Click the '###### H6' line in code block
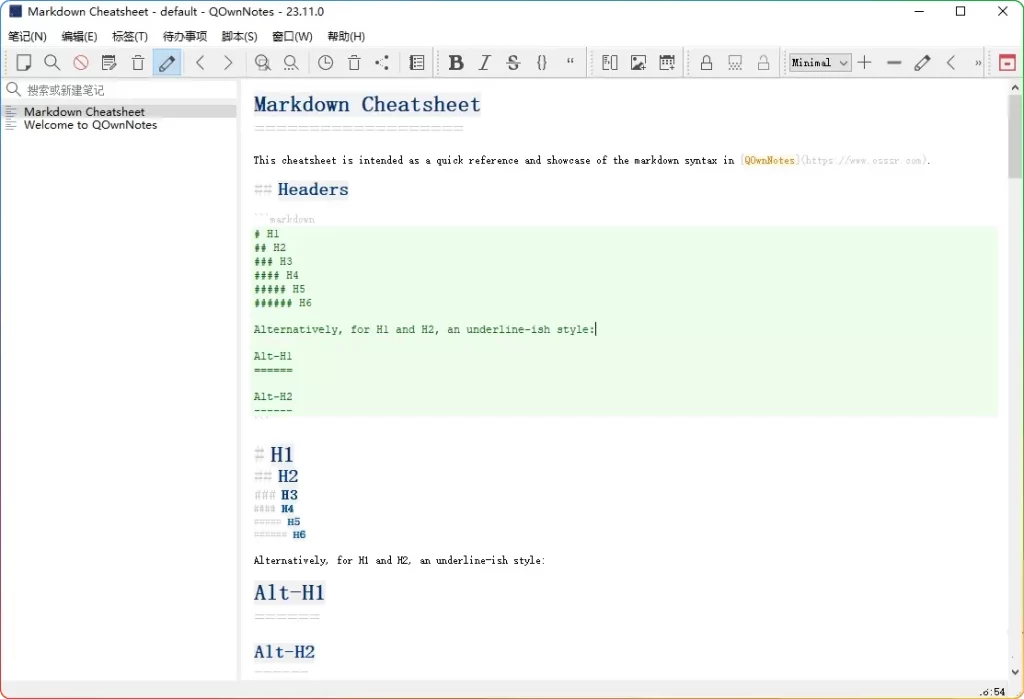Viewport: 1024px width, 699px height. (283, 303)
